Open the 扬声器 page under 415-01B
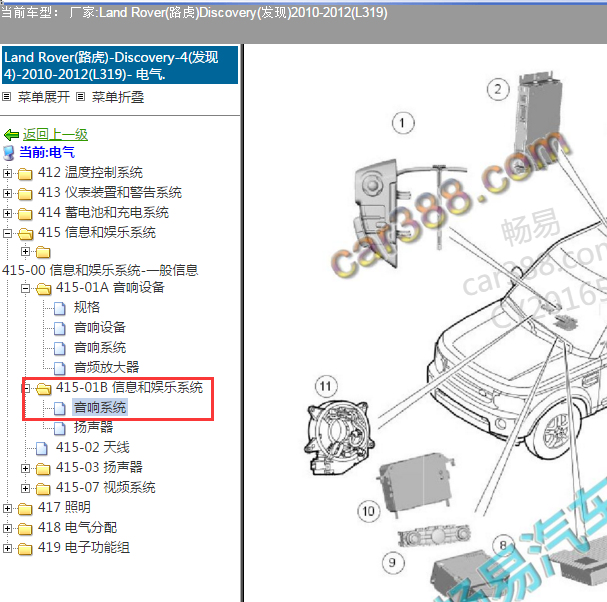Screen dimensions: 607x602 tap(94, 427)
